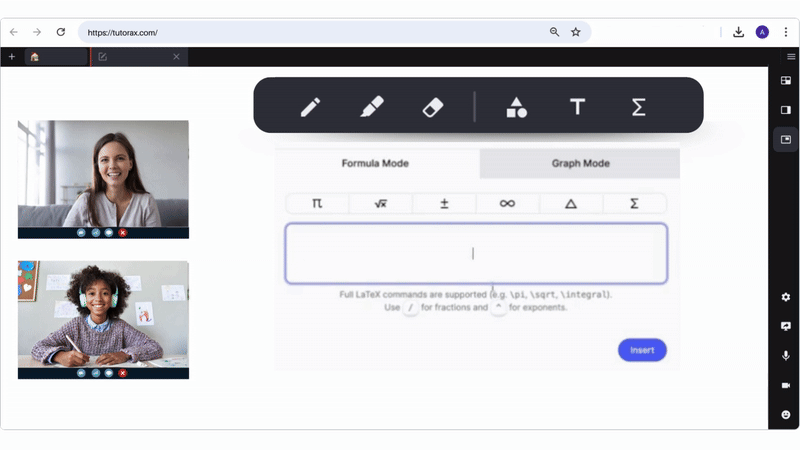Toggle the camera in right sidebar
This screenshot has width=800, height=450.
coord(786,385)
